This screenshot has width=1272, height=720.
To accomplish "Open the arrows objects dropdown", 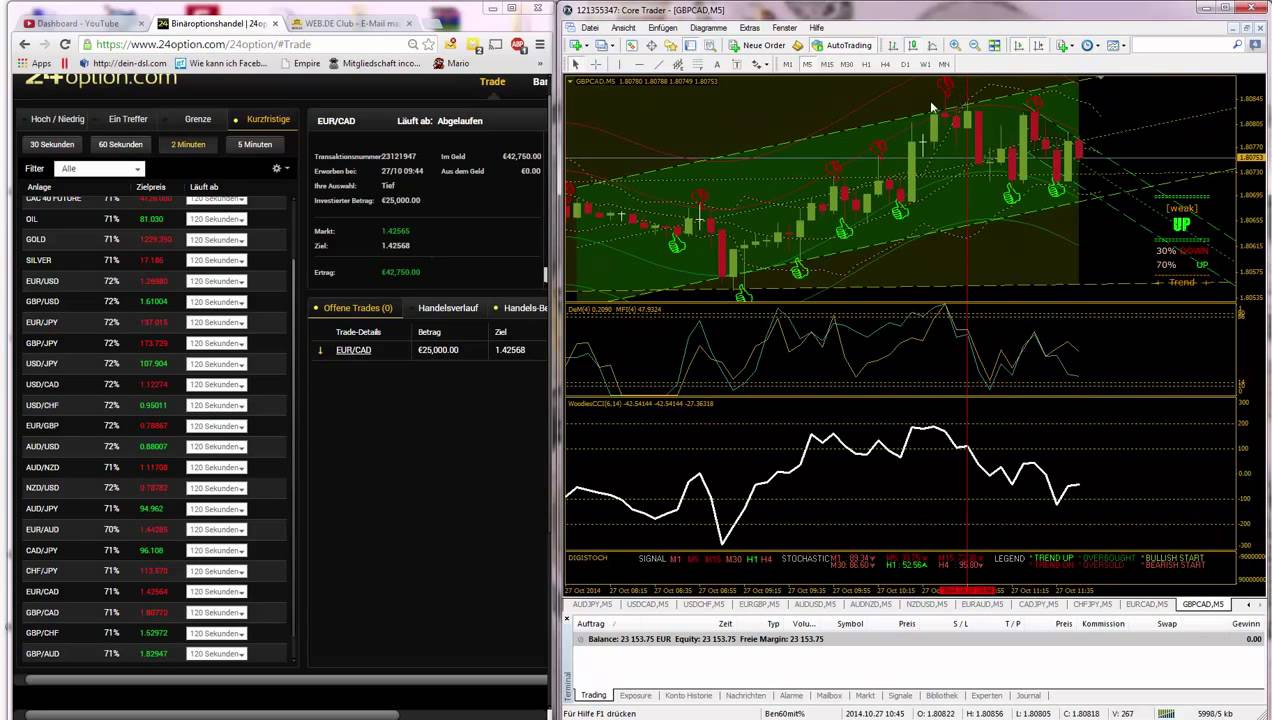I will click(760, 64).
